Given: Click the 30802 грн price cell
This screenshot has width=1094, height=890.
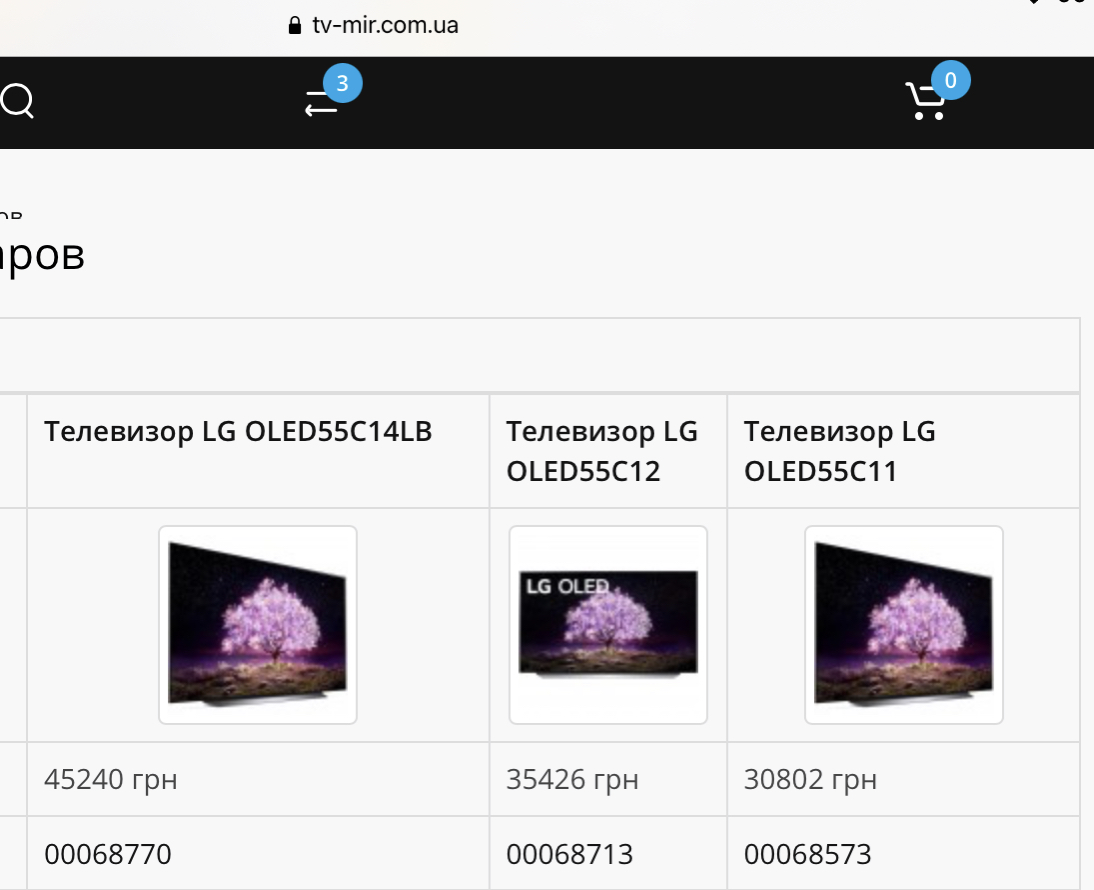Looking at the screenshot, I should (904, 779).
